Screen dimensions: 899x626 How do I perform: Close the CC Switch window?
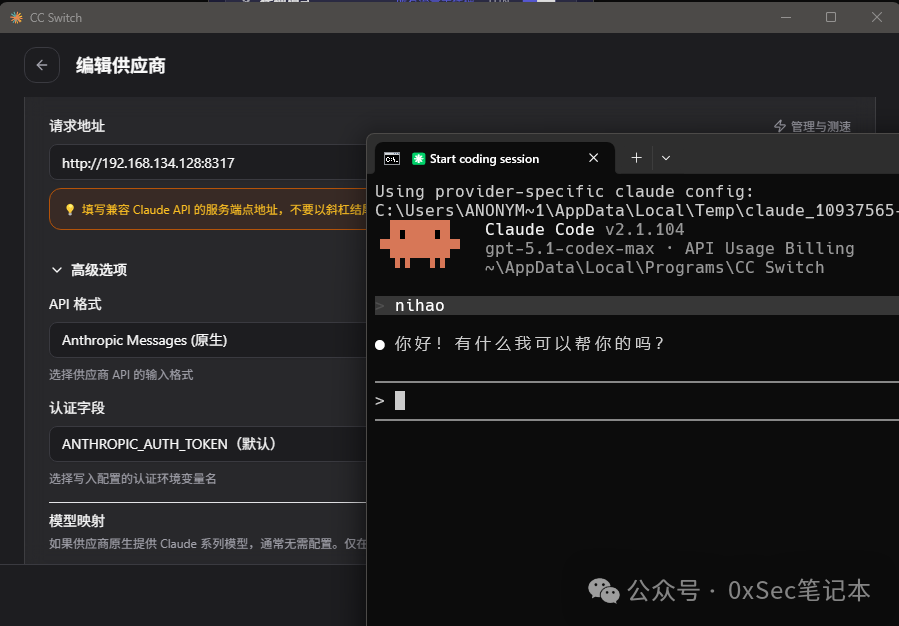click(x=877, y=17)
